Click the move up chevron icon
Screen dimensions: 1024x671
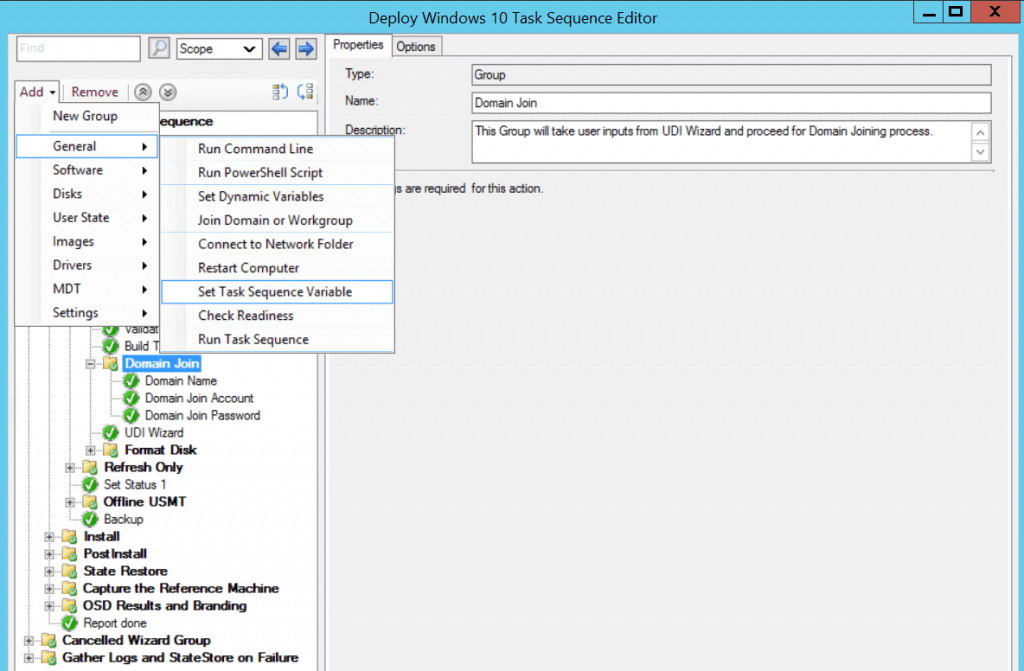tap(143, 92)
